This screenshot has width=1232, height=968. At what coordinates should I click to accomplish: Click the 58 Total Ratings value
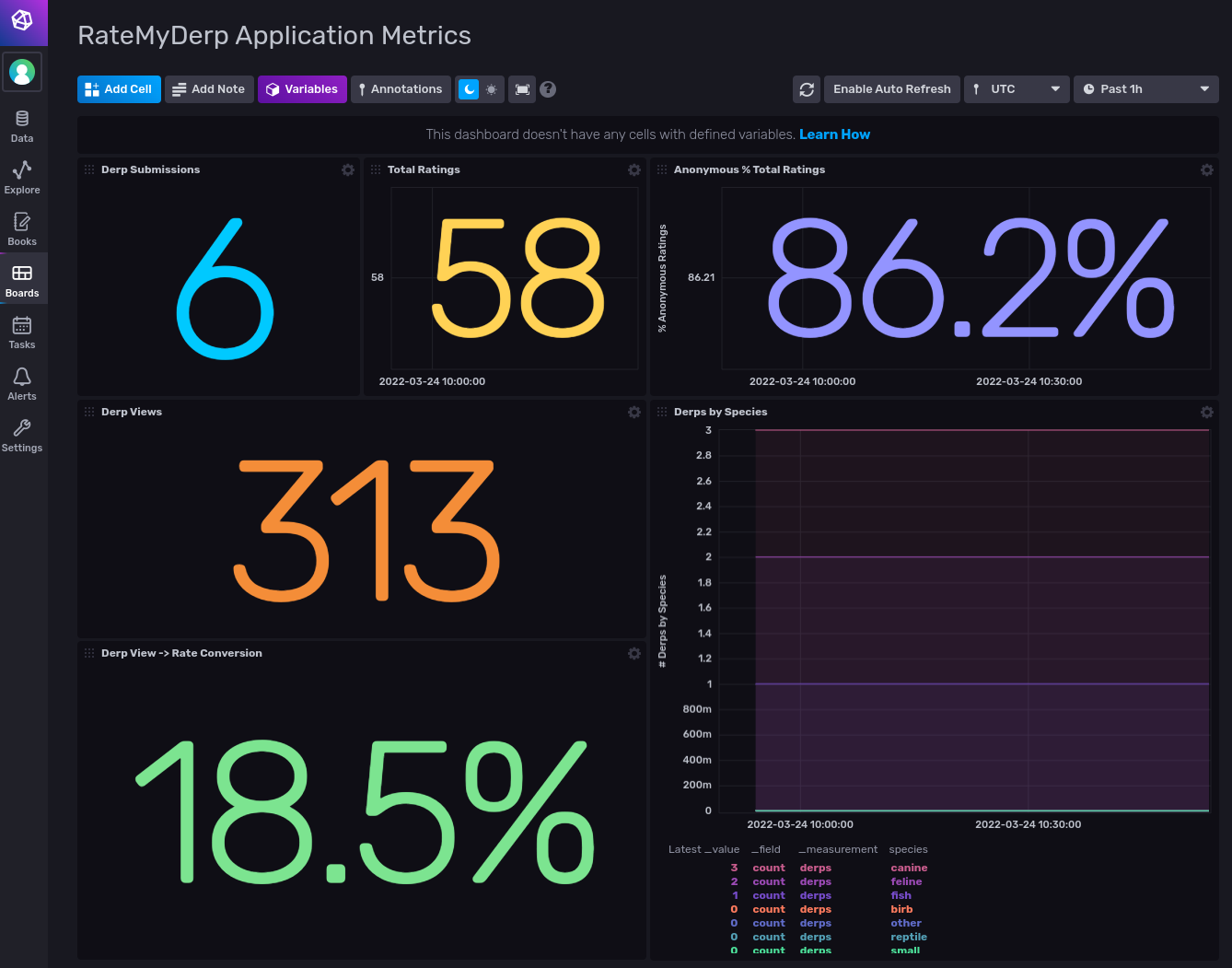518,277
